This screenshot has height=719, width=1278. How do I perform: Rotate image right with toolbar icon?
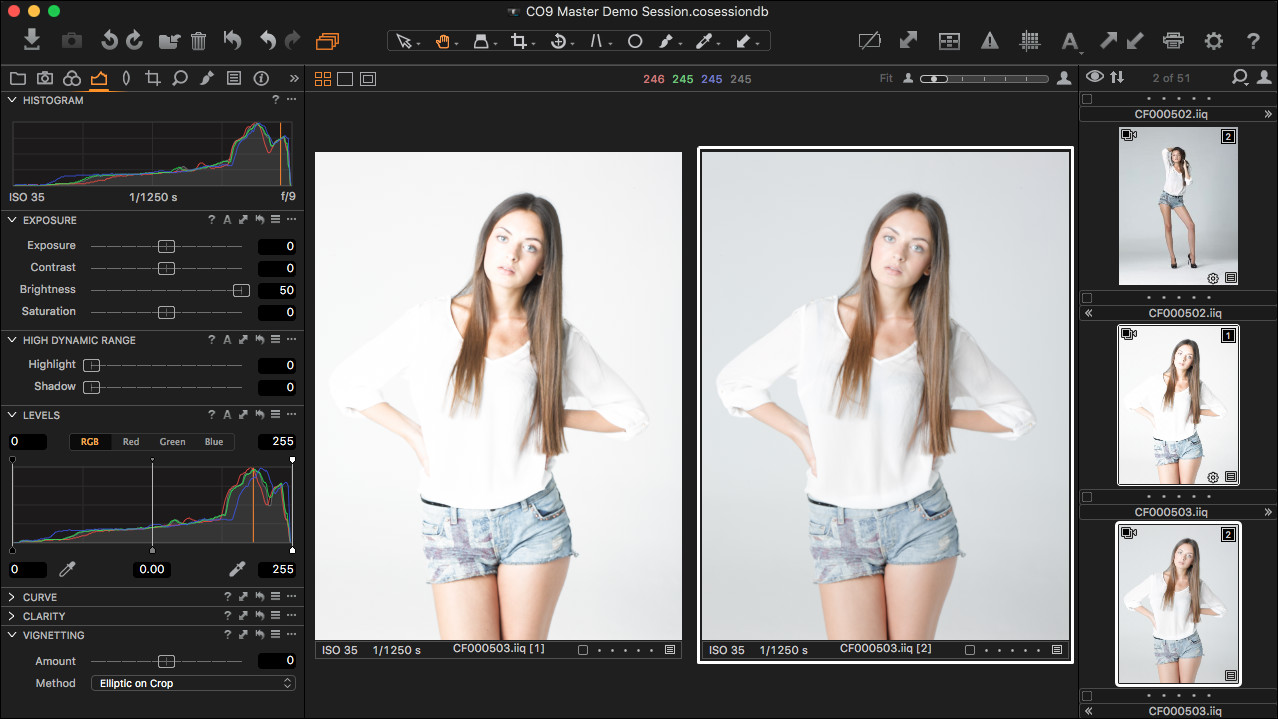point(135,41)
